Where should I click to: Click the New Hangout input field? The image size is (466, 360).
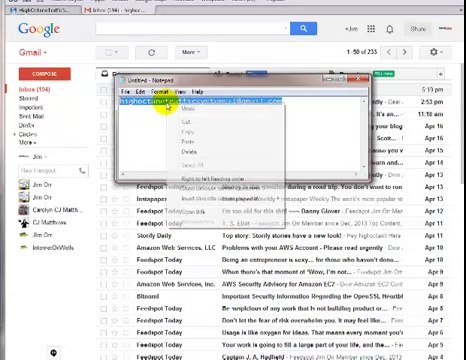pos(48,171)
